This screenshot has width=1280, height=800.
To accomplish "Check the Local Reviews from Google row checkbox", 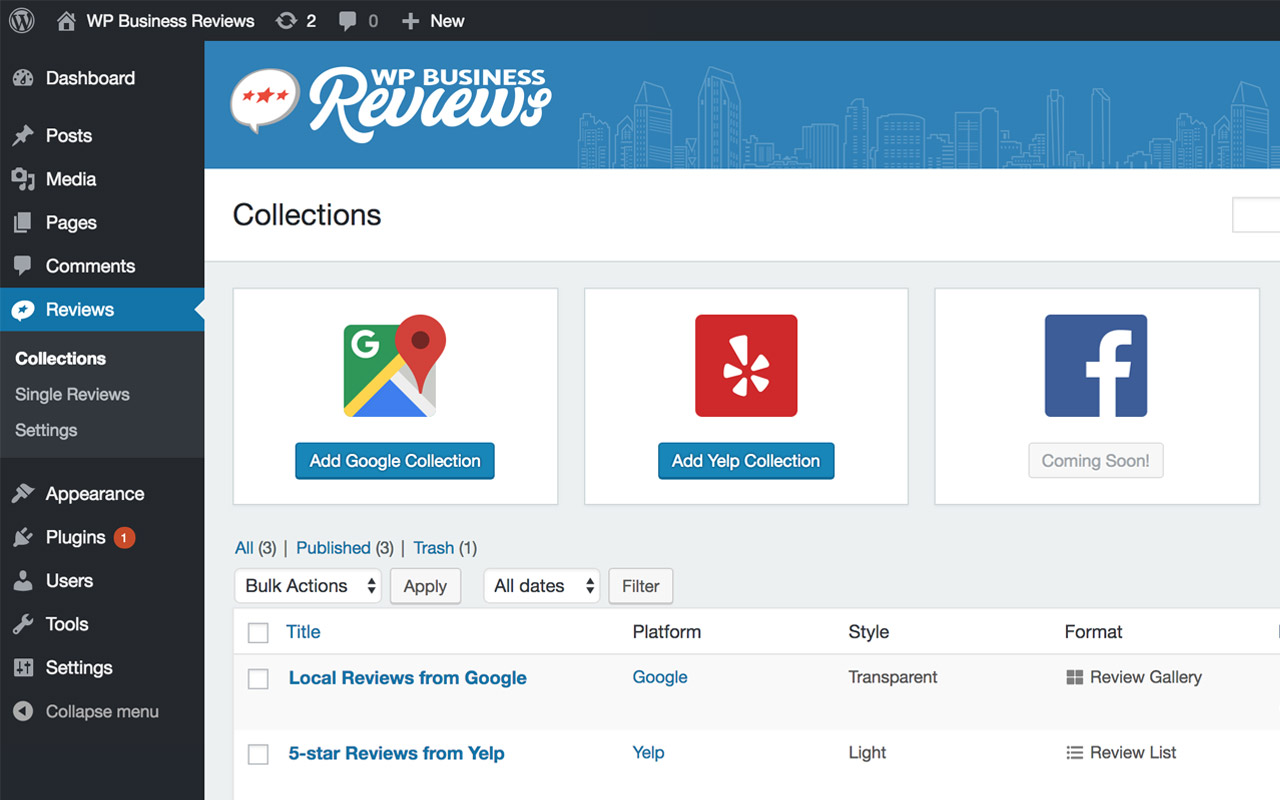I will tap(258, 679).
